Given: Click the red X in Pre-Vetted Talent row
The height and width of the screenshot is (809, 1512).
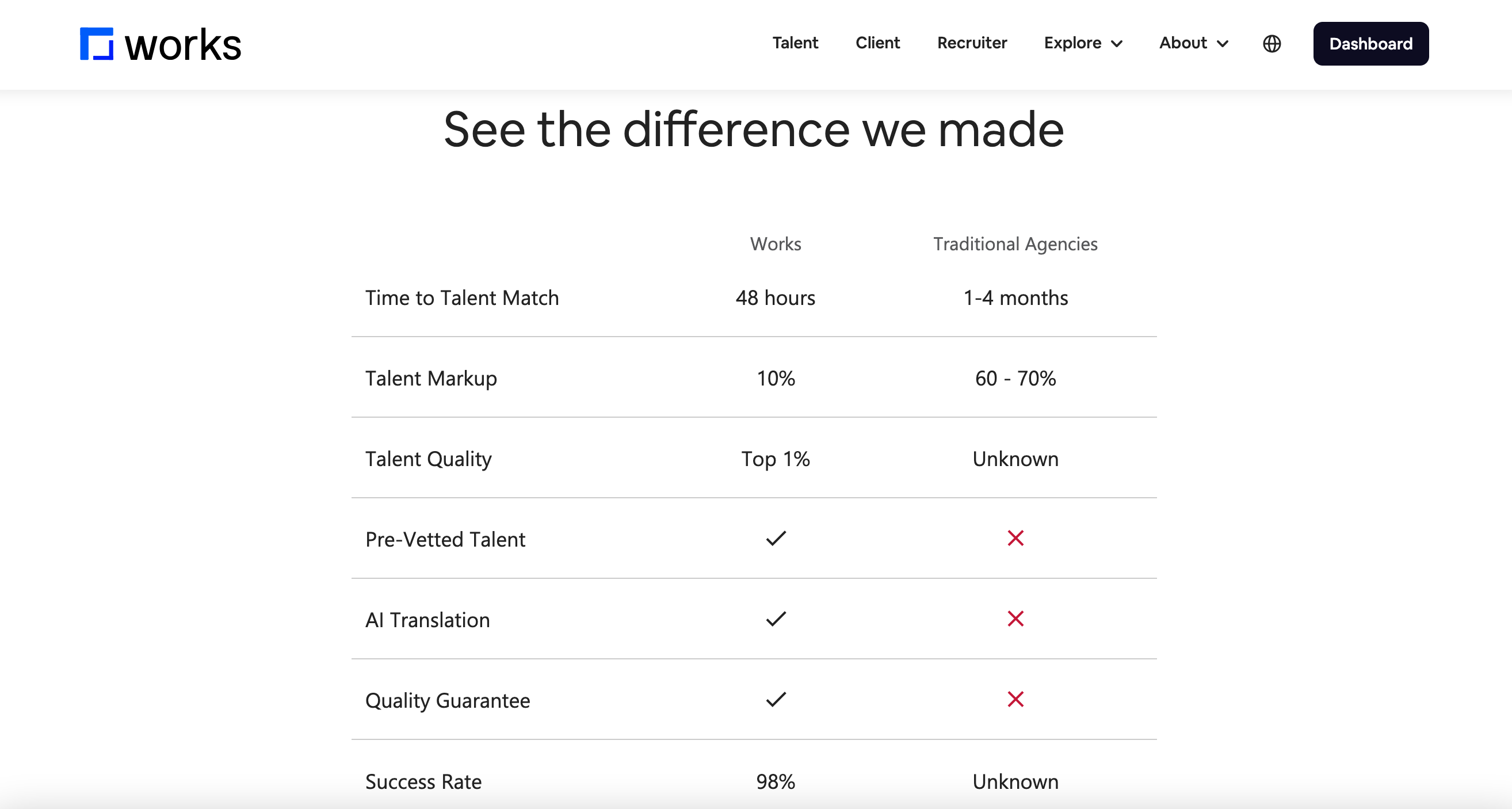Looking at the screenshot, I should coord(1015,538).
